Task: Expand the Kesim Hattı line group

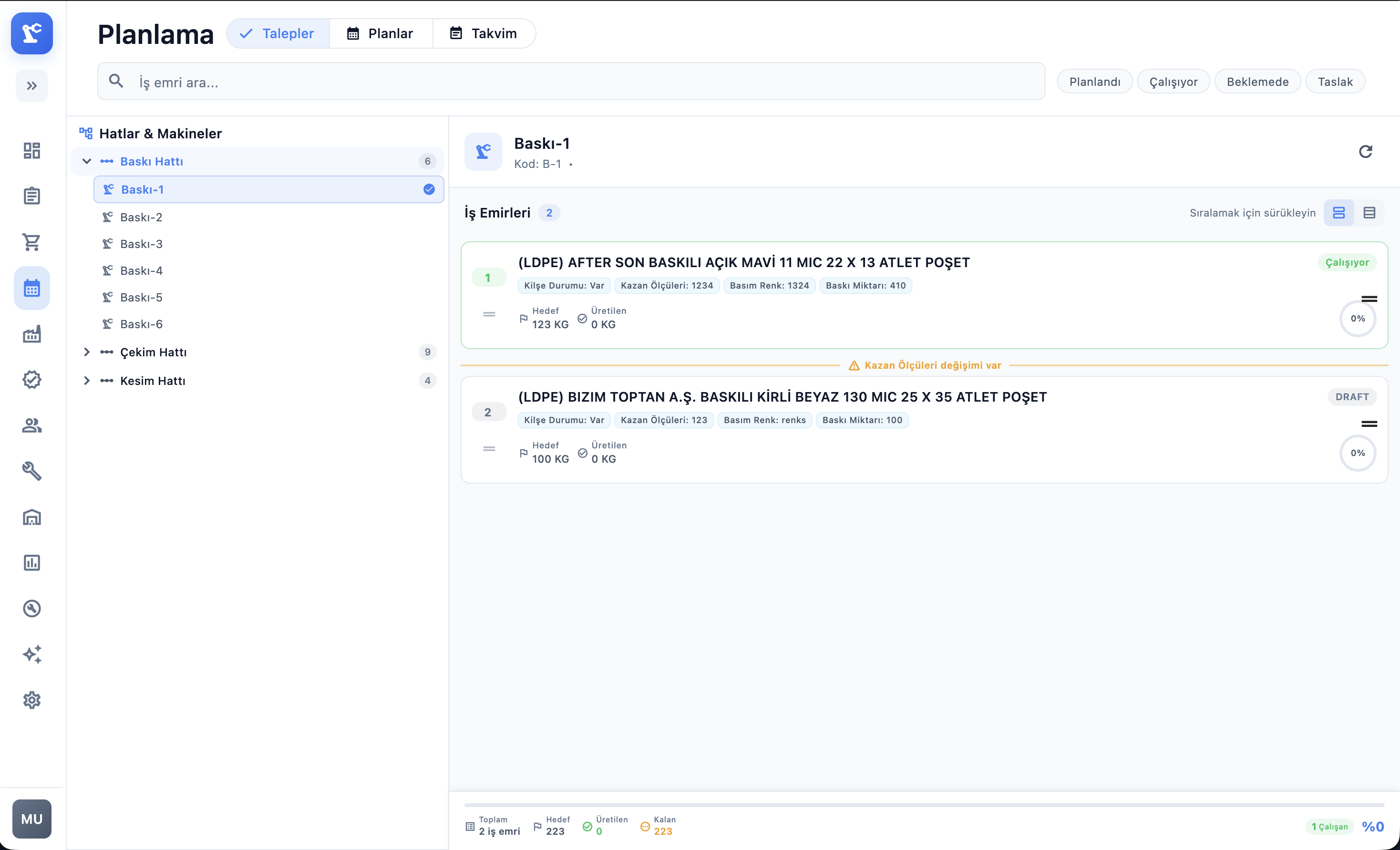Action: 87,381
